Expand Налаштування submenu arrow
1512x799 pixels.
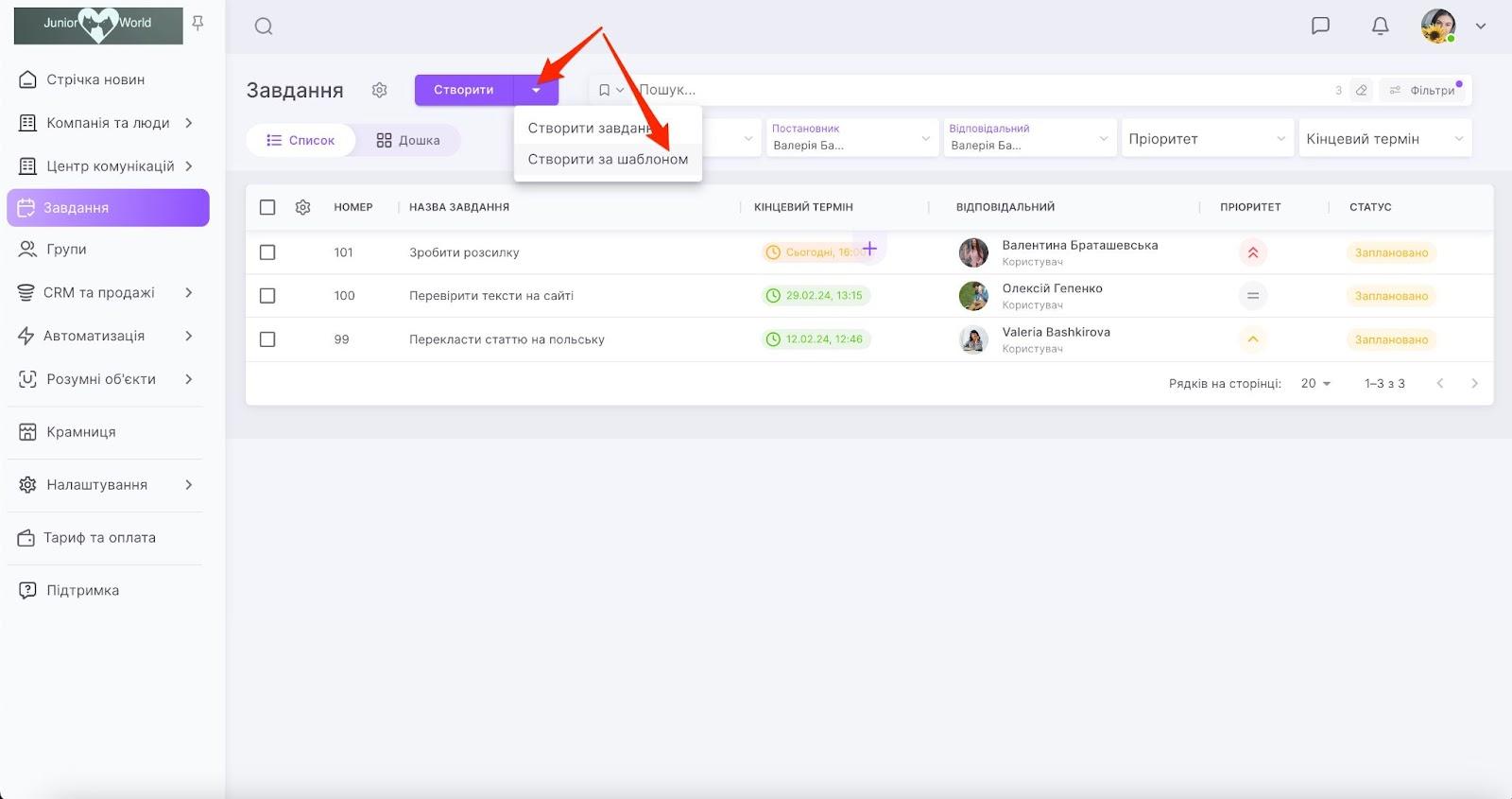coord(189,485)
